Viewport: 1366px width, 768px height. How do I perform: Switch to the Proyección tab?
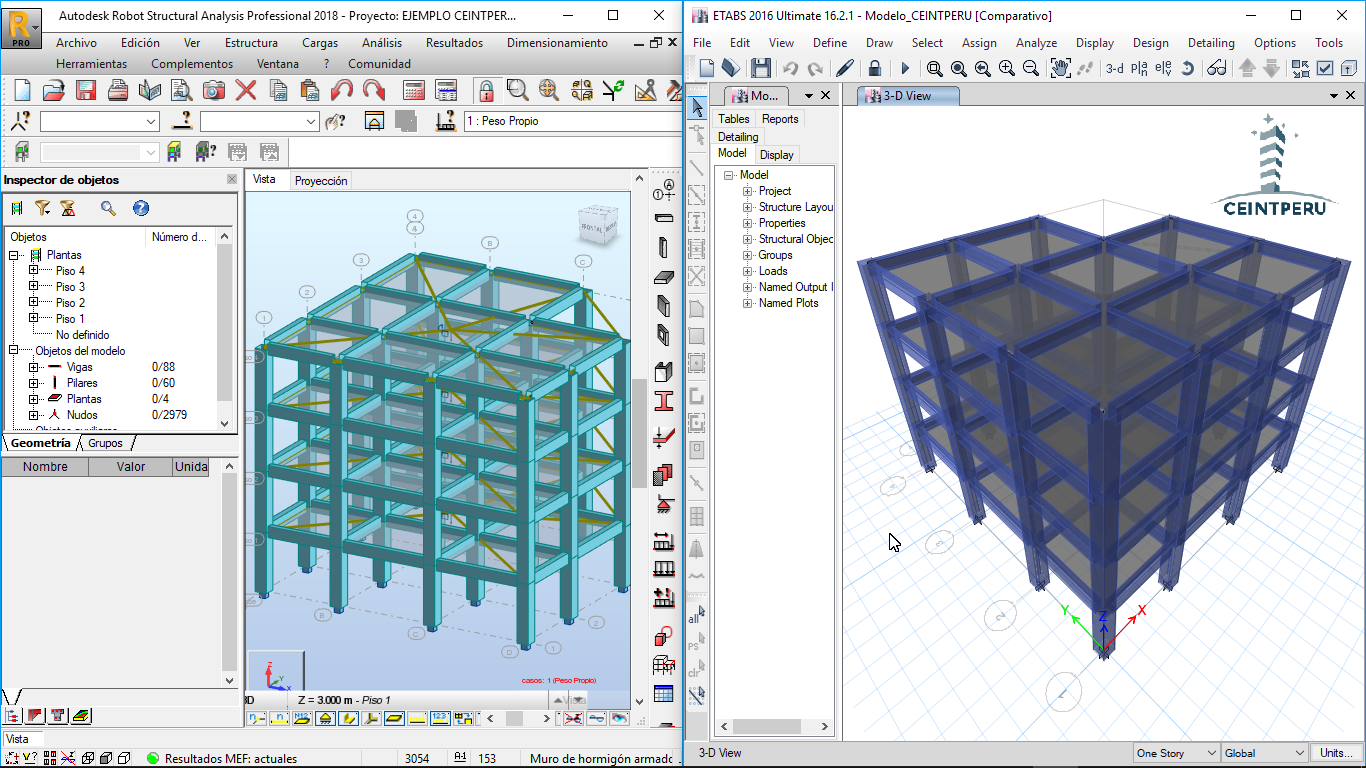(x=321, y=181)
